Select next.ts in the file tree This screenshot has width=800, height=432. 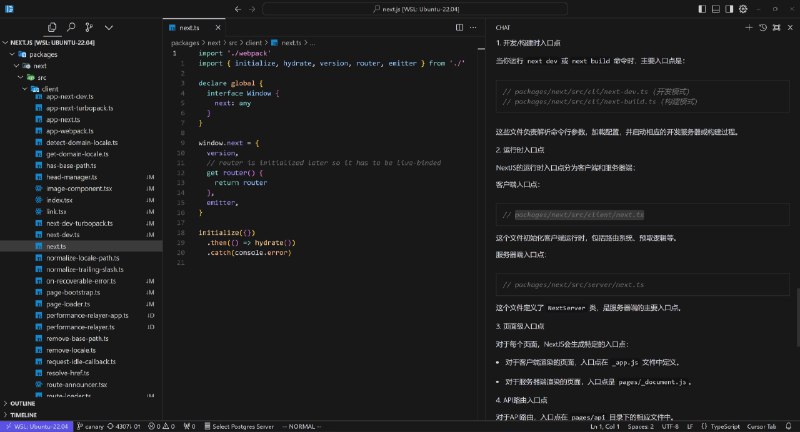[81, 246]
